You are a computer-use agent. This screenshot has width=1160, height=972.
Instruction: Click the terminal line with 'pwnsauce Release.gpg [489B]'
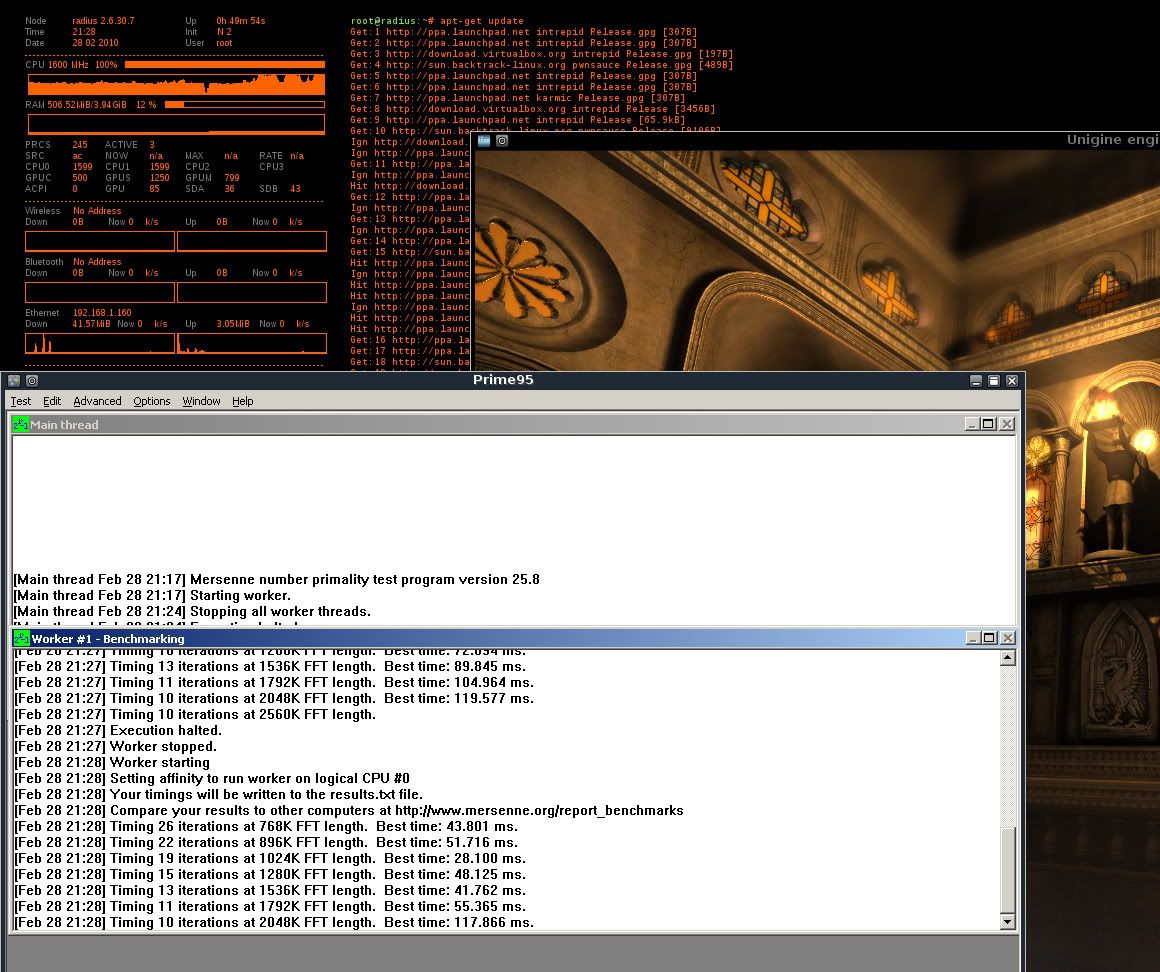coord(542,65)
